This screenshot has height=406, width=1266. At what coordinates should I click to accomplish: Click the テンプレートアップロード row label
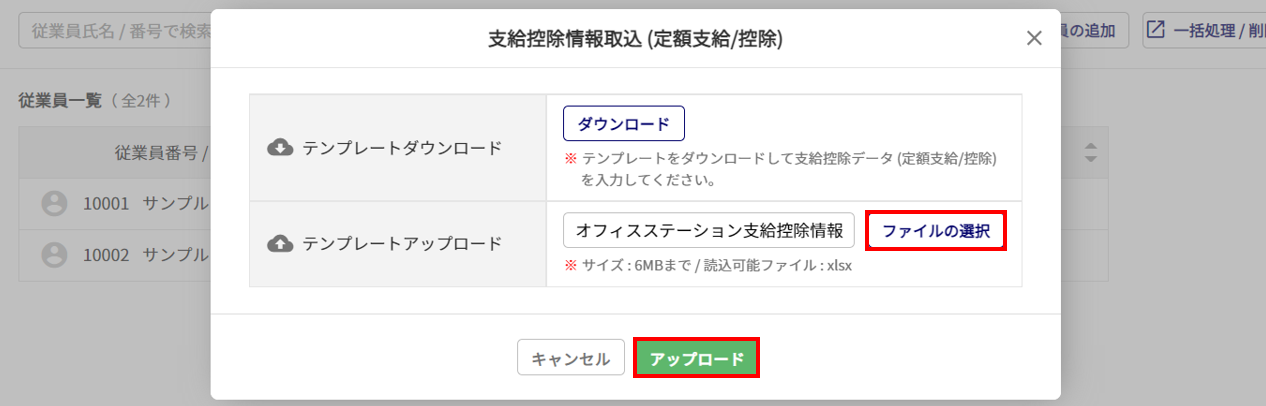point(402,243)
